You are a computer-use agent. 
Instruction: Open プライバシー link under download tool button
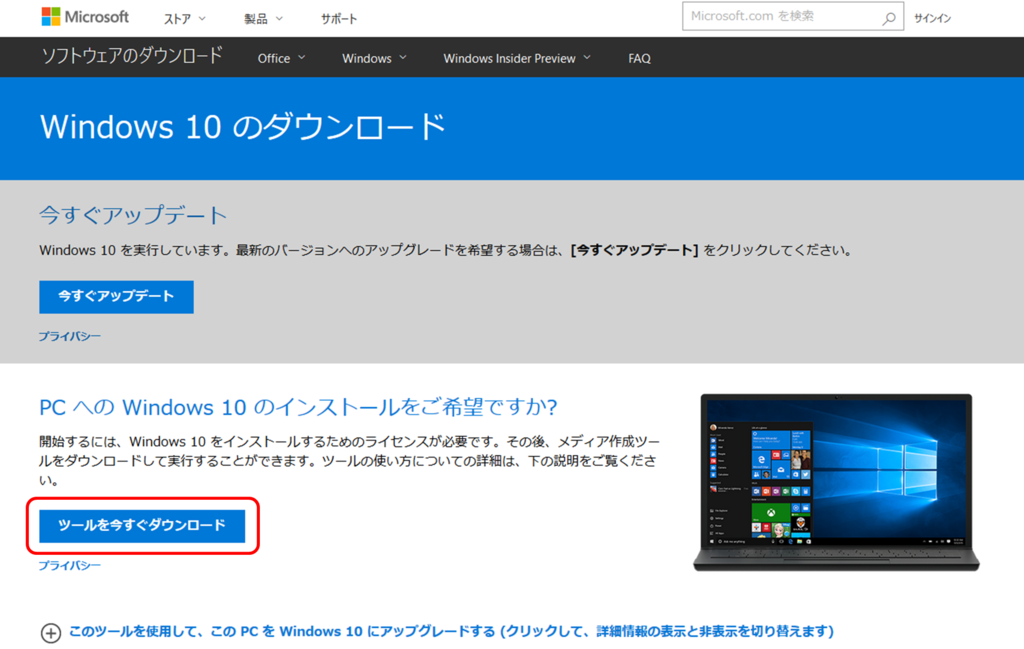click(70, 565)
